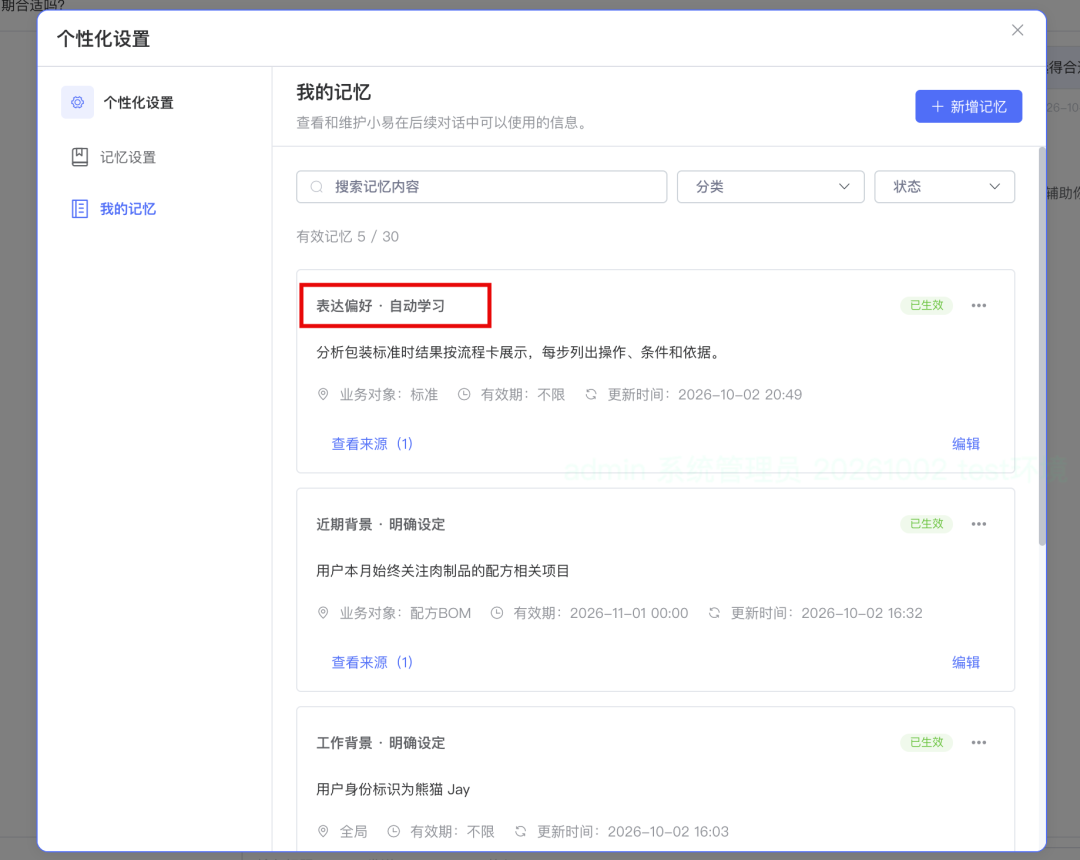Click the location pin icon next to 全局
The image size is (1080, 860).
coord(322,831)
